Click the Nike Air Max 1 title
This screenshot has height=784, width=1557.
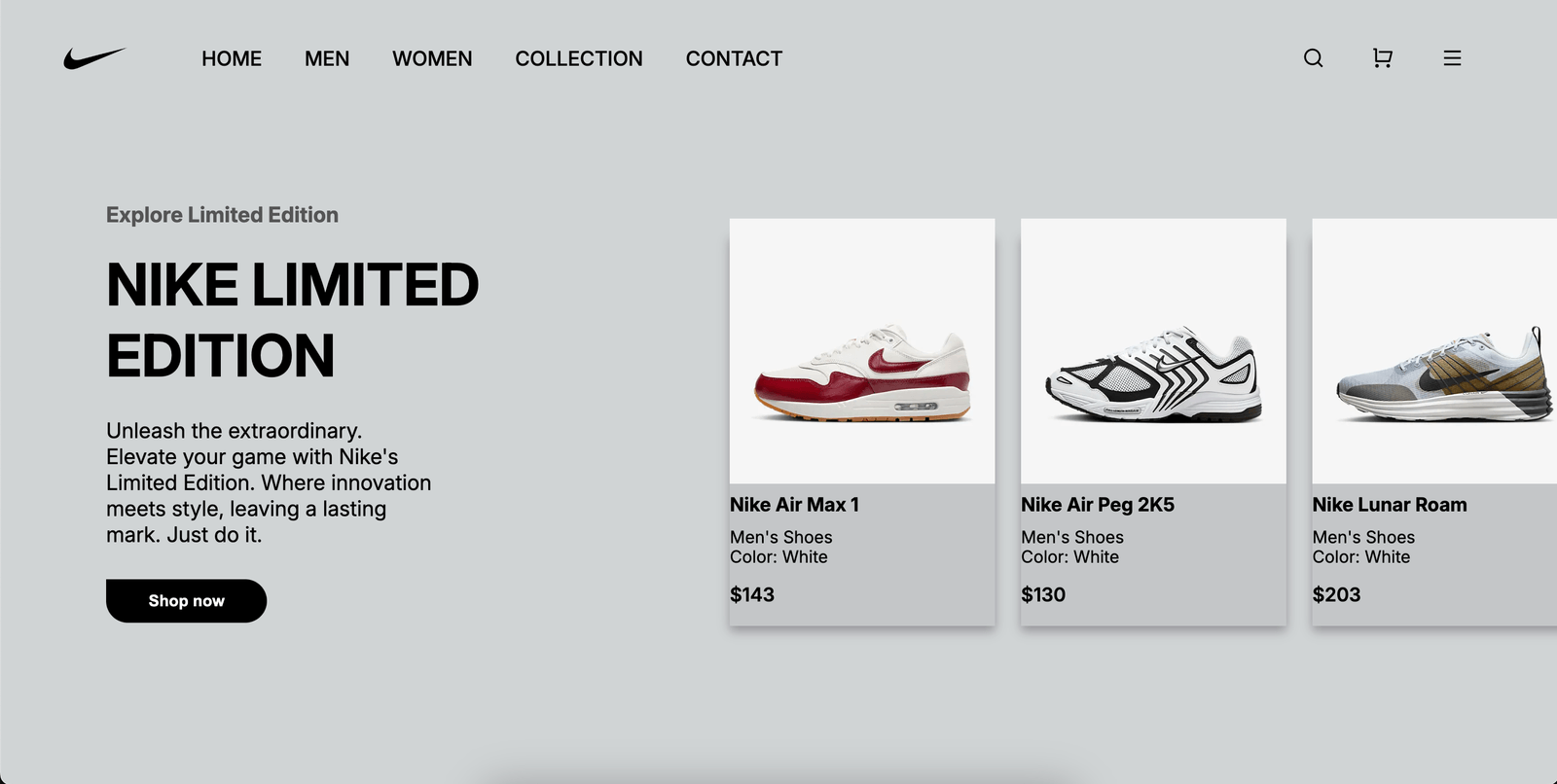(795, 505)
